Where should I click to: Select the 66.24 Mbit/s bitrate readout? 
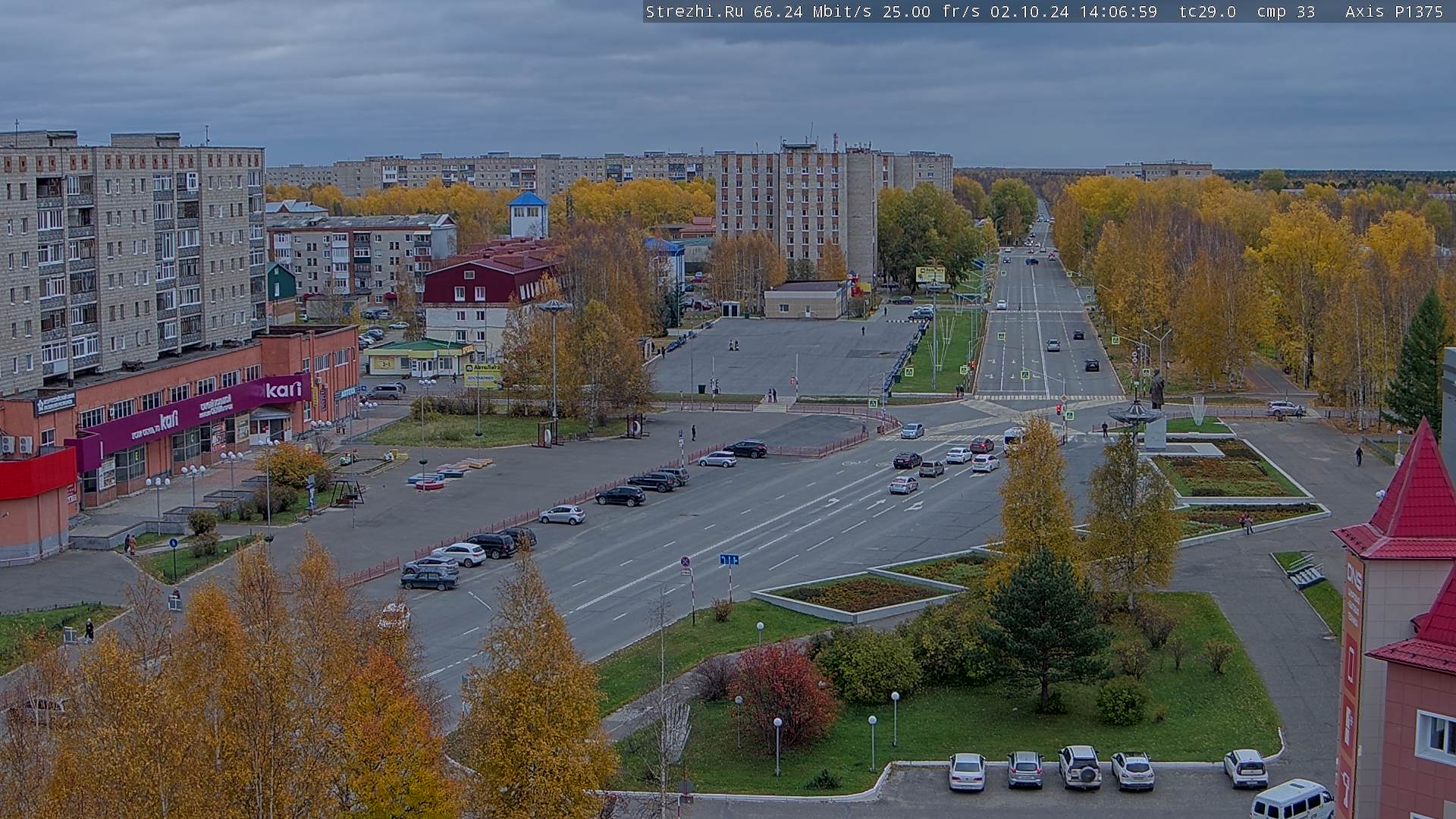tap(812, 11)
